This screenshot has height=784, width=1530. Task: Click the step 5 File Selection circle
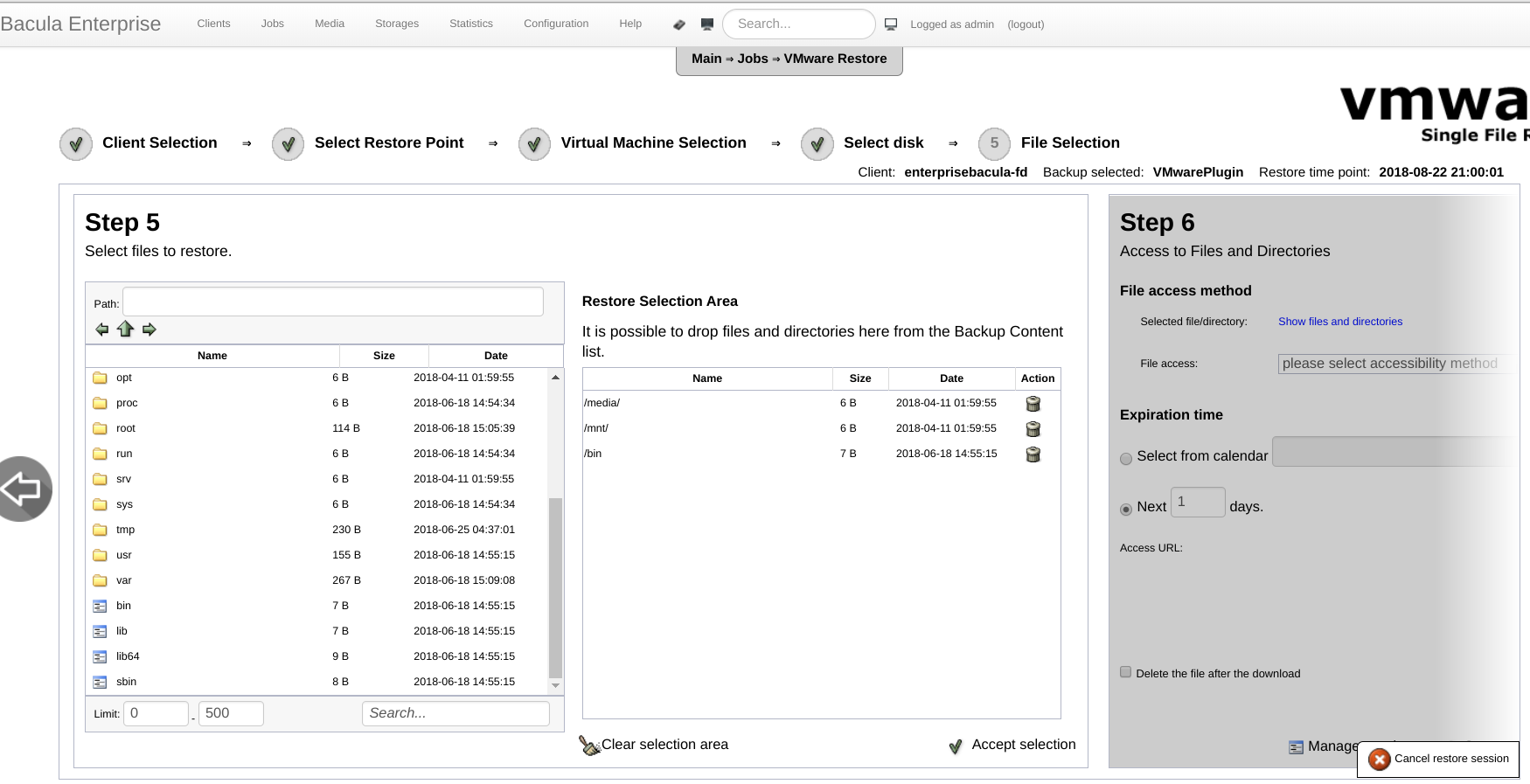point(994,143)
